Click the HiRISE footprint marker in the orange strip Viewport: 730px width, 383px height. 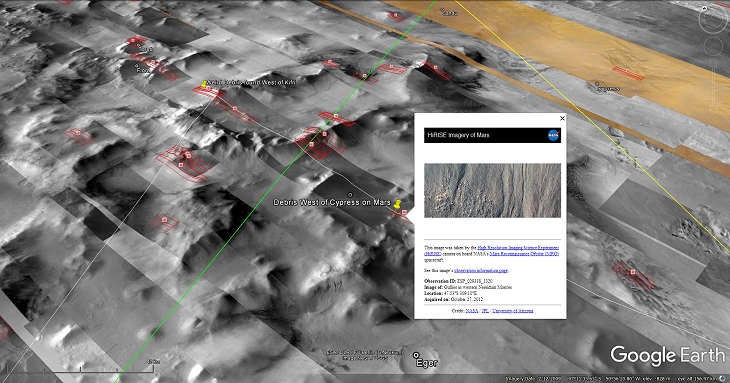pyautogui.click(x=628, y=72)
